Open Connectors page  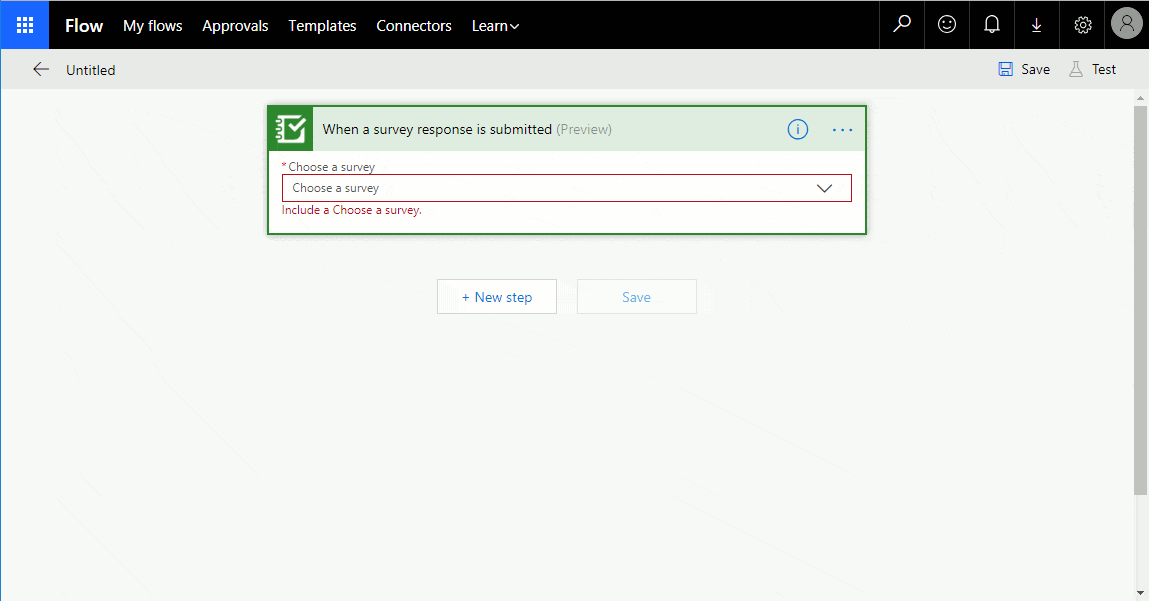click(x=414, y=26)
